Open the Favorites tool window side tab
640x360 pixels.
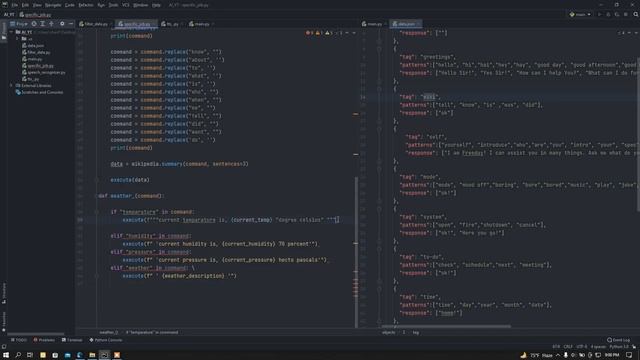pos(4,321)
